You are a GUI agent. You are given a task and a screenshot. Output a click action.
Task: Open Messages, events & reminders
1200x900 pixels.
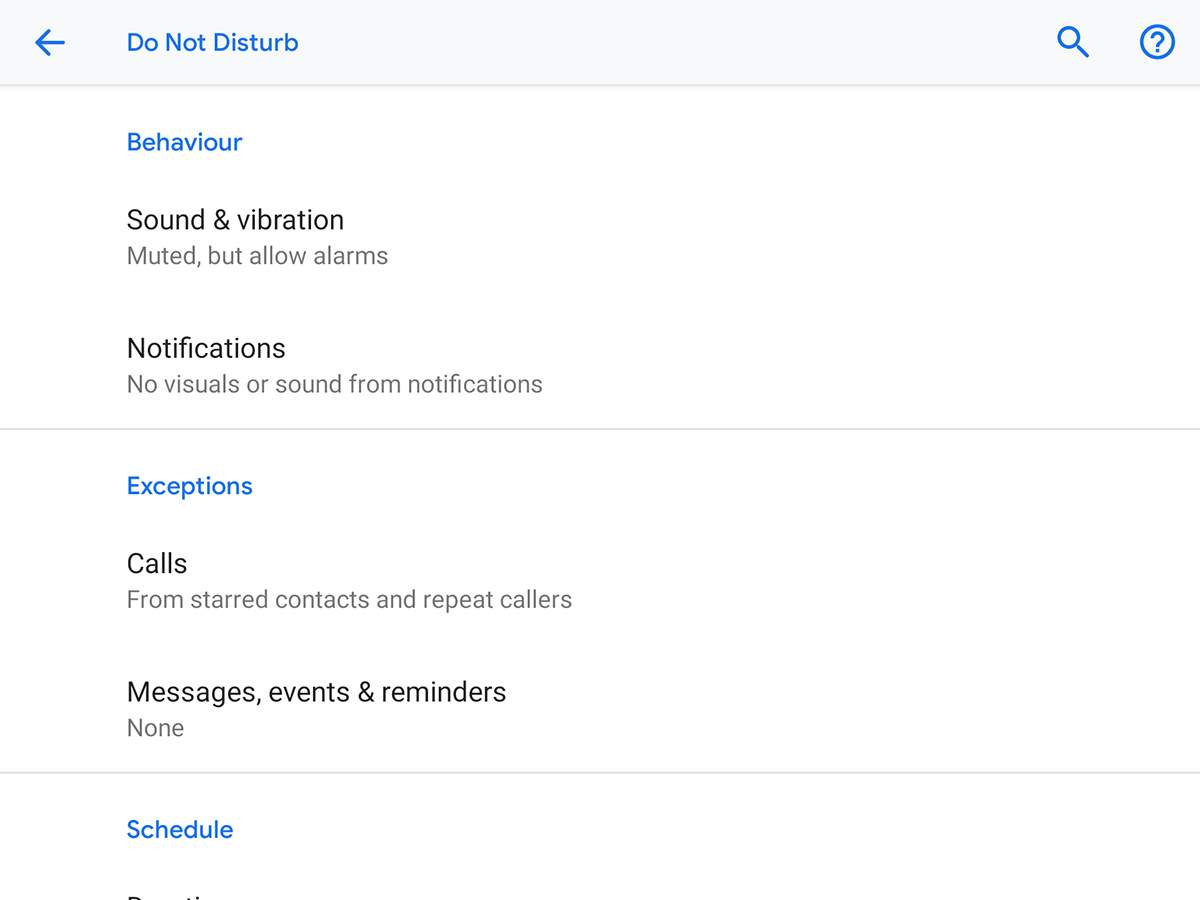[316, 692]
